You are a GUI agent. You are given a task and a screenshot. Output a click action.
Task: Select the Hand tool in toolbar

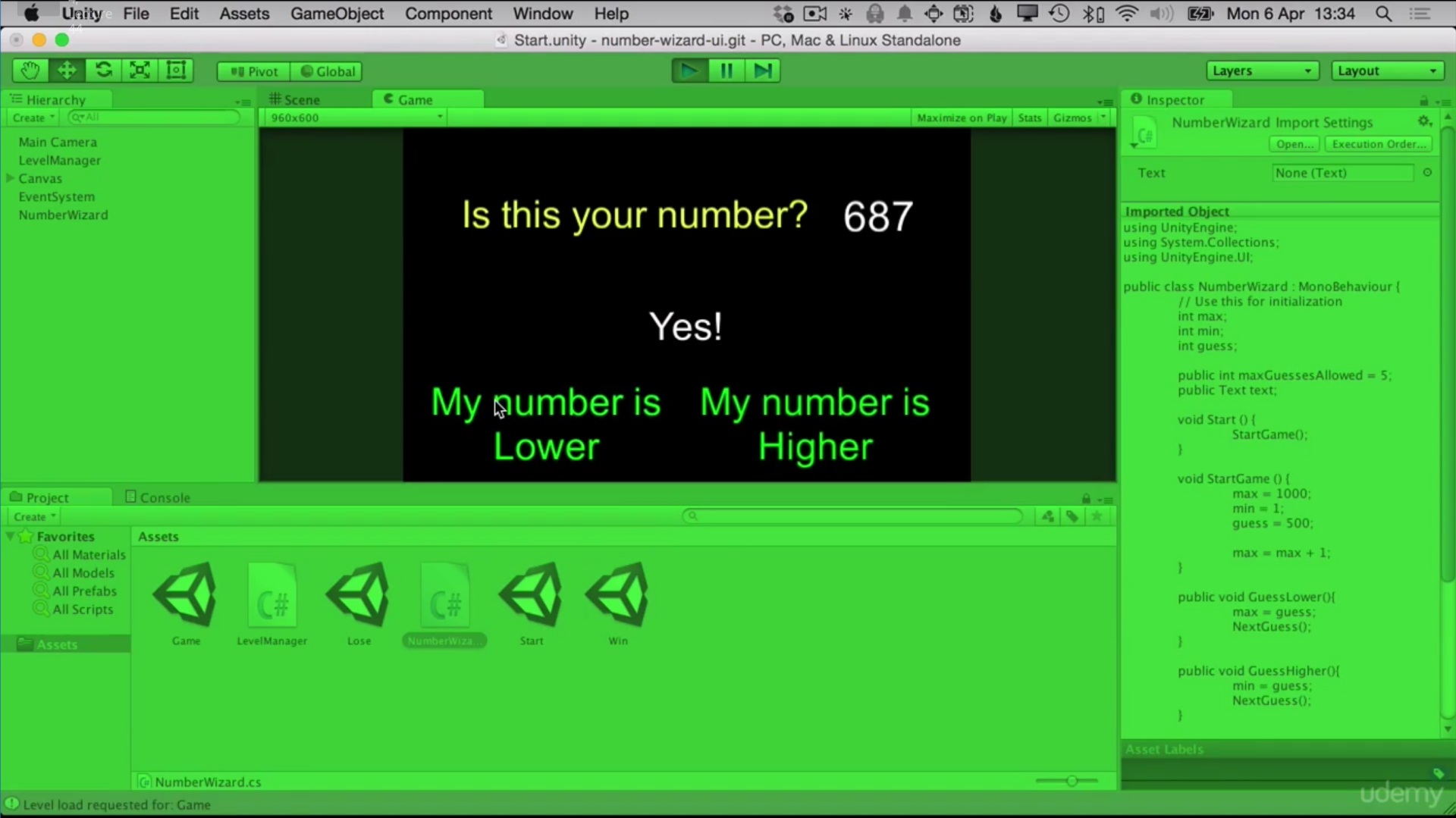point(30,71)
